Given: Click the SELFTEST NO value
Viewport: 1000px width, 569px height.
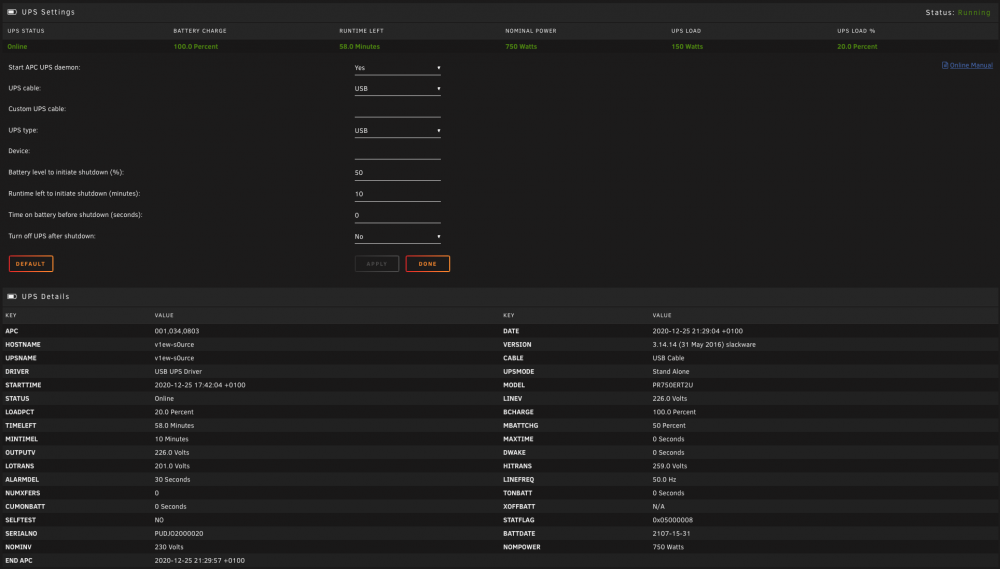Looking at the screenshot, I should [x=159, y=520].
